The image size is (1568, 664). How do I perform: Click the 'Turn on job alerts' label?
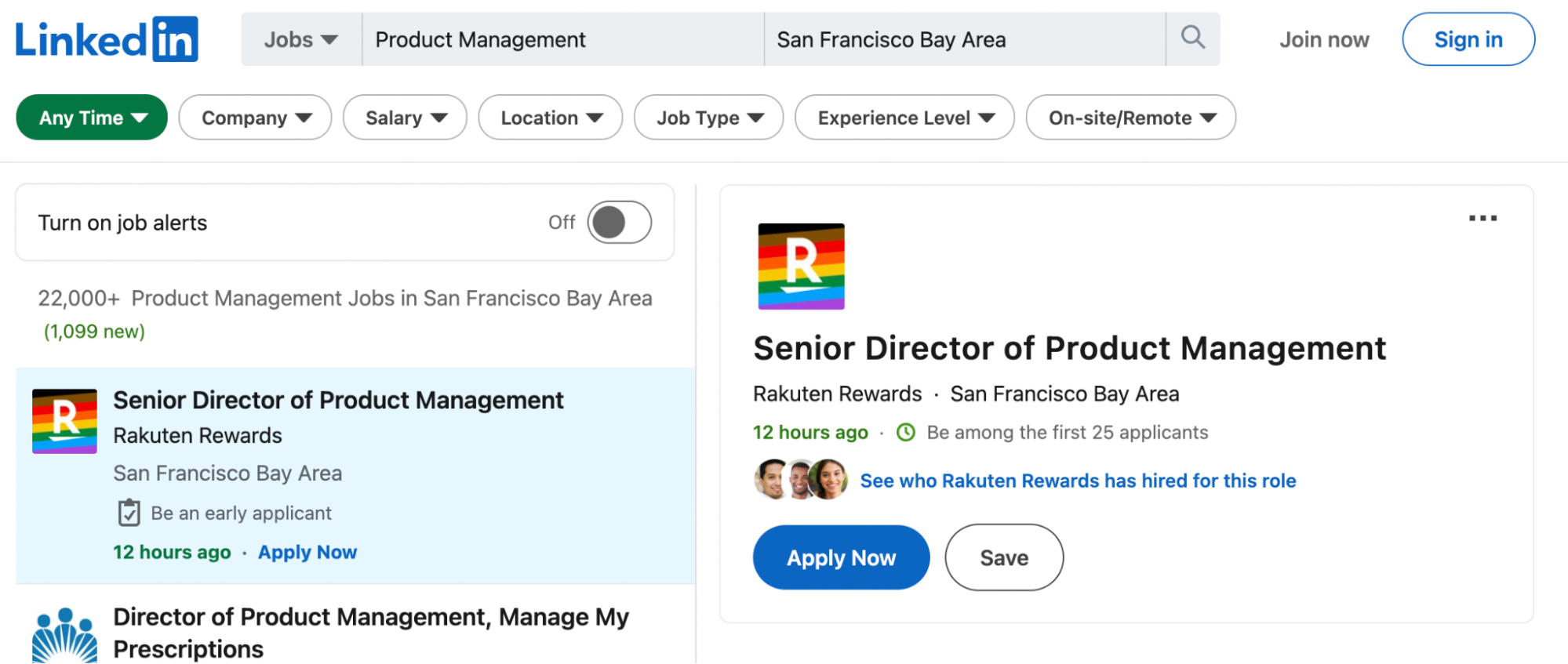tap(122, 223)
